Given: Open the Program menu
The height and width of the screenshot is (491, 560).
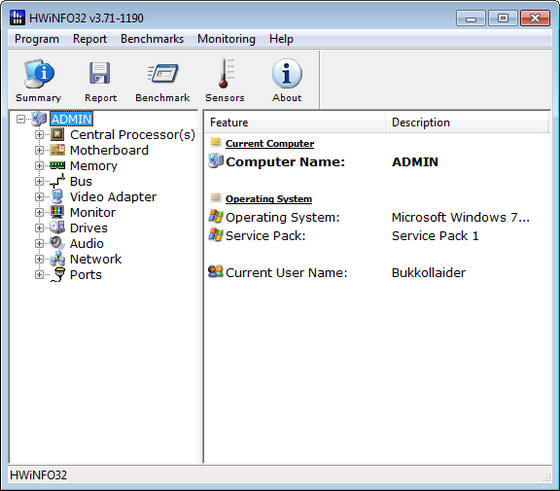Looking at the screenshot, I should tap(37, 39).
